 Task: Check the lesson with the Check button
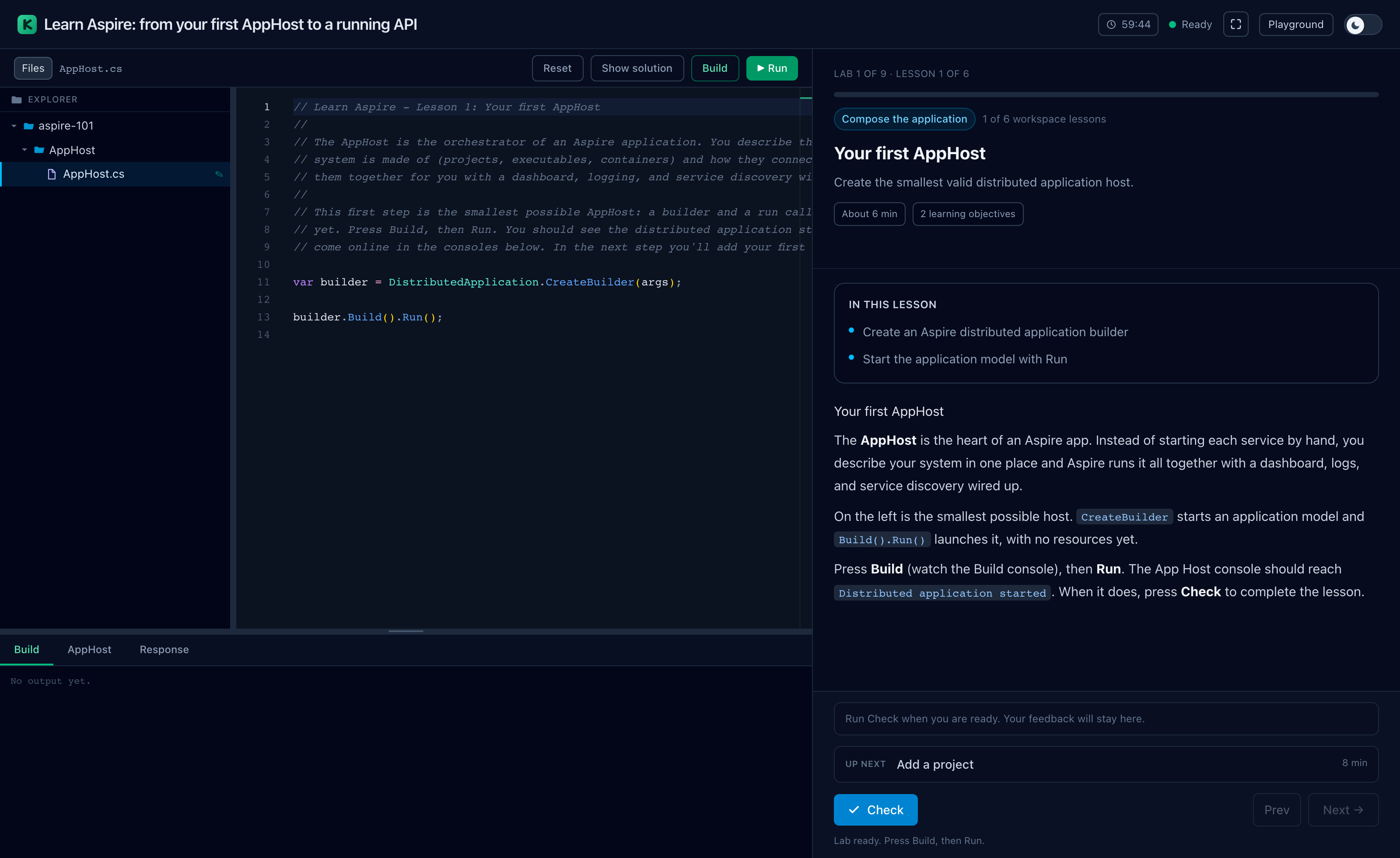(x=875, y=810)
